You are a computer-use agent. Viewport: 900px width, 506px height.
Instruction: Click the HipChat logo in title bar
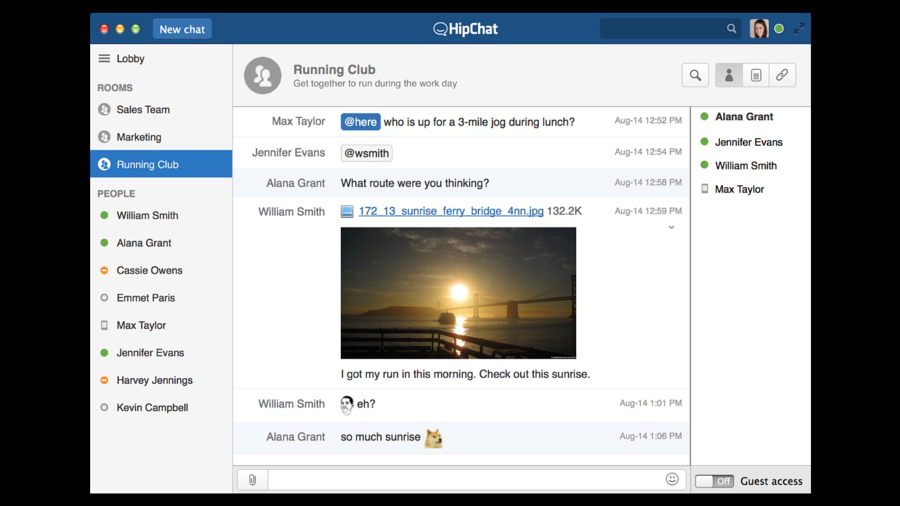465,29
